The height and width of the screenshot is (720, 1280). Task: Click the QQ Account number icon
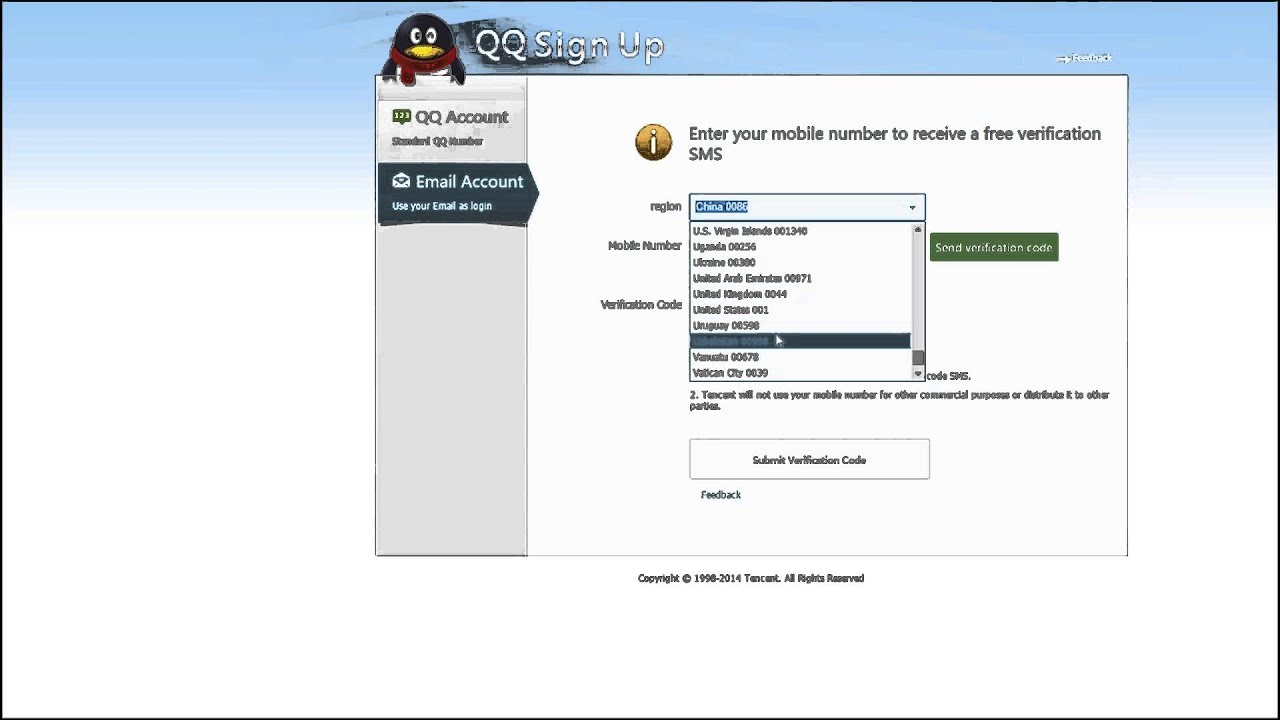pos(401,117)
